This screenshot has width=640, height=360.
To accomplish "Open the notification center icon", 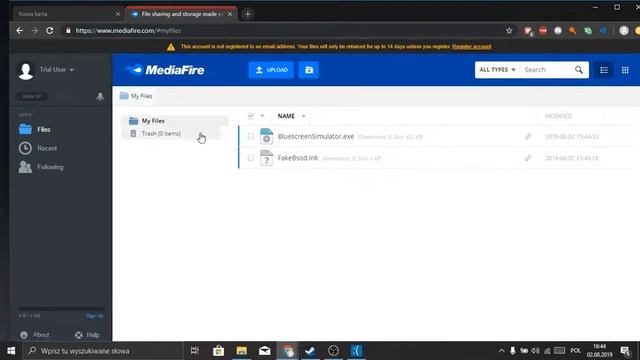I will pos(625,351).
